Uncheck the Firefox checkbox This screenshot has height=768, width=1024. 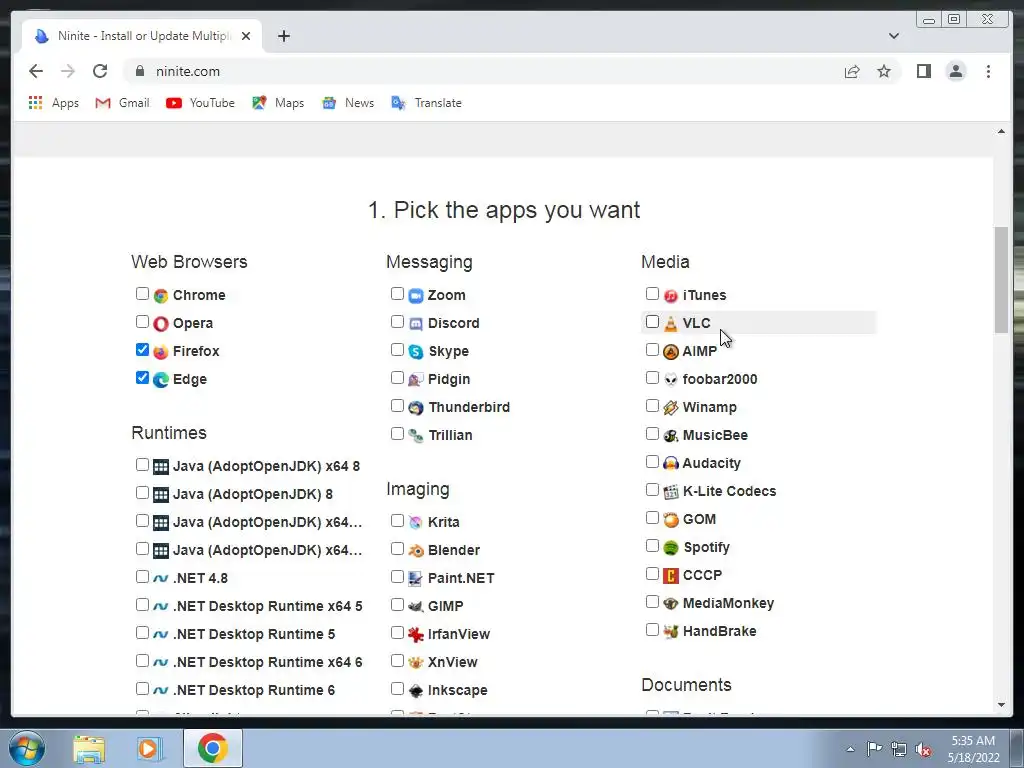tap(142, 350)
